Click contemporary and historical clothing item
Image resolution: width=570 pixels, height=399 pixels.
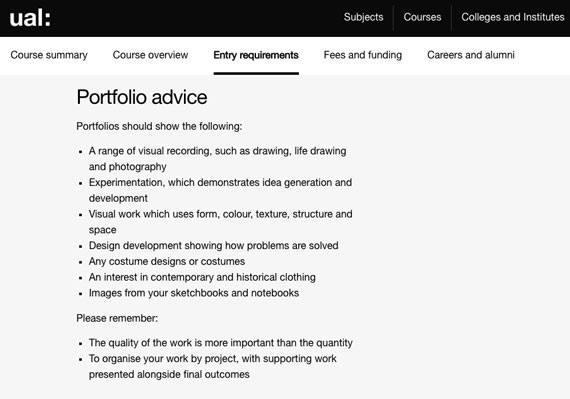coord(202,277)
